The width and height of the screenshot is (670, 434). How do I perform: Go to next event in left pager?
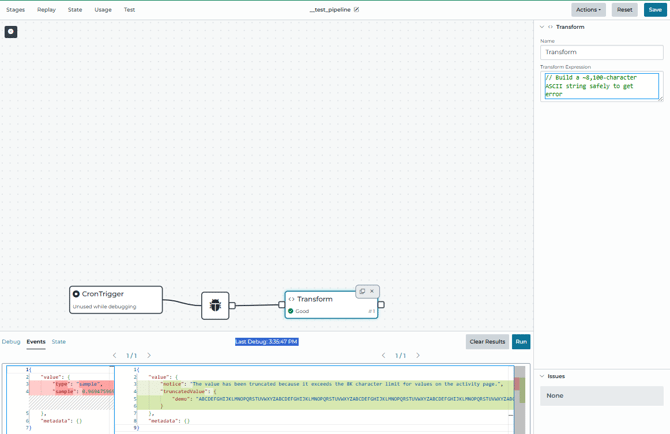149,355
